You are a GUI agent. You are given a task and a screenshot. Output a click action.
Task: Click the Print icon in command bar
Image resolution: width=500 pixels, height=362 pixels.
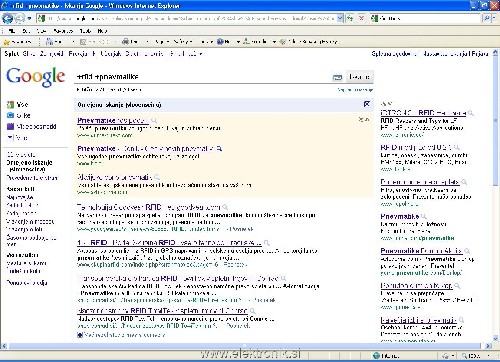(125, 42)
